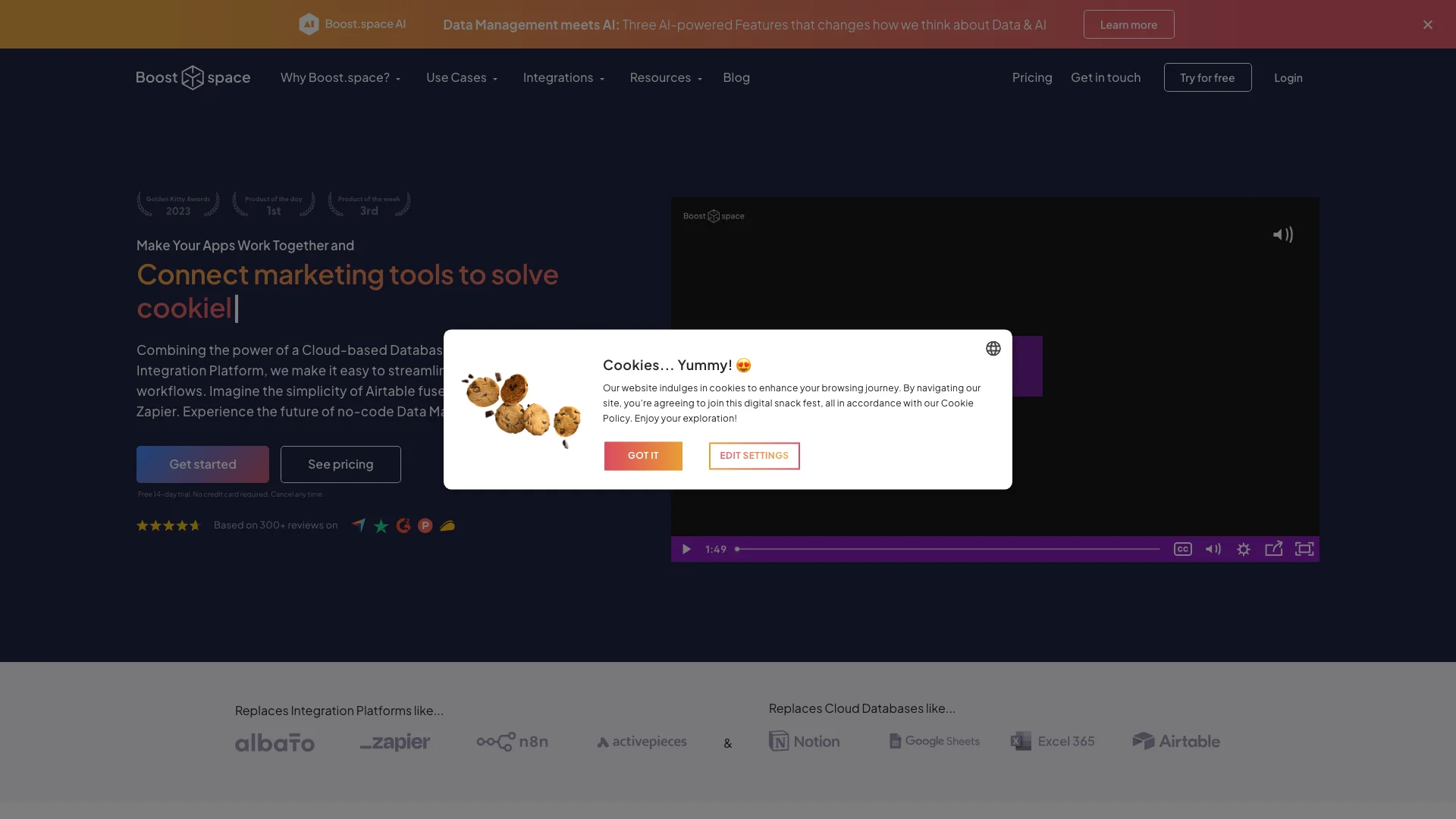Play the video with the play button
The width and height of the screenshot is (1456, 819).
(686, 549)
